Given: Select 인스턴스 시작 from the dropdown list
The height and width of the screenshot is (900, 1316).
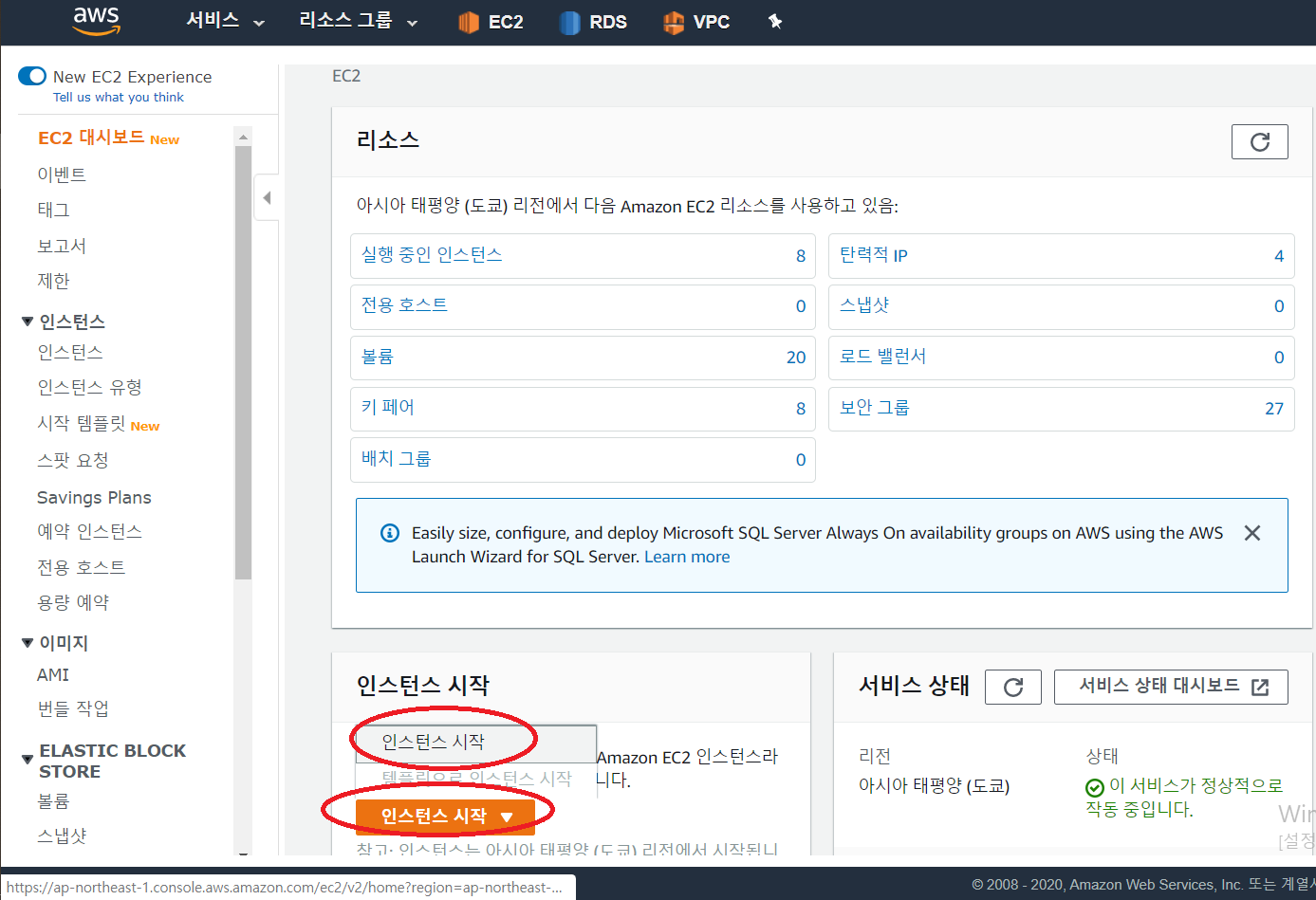Looking at the screenshot, I should [x=475, y=743].
